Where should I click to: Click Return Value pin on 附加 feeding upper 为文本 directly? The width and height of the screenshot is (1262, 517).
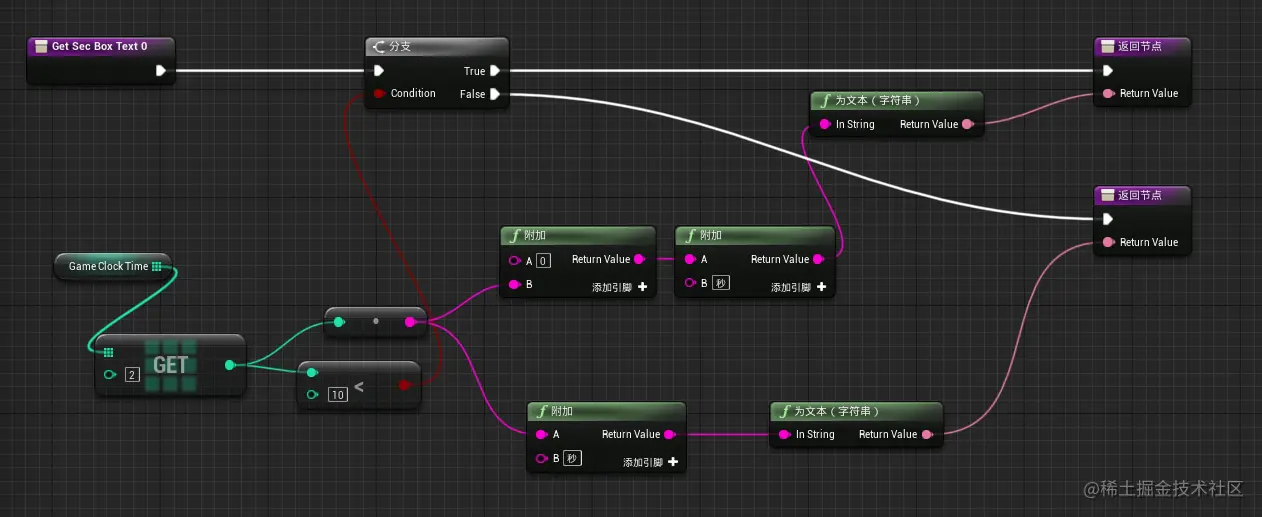819,260
